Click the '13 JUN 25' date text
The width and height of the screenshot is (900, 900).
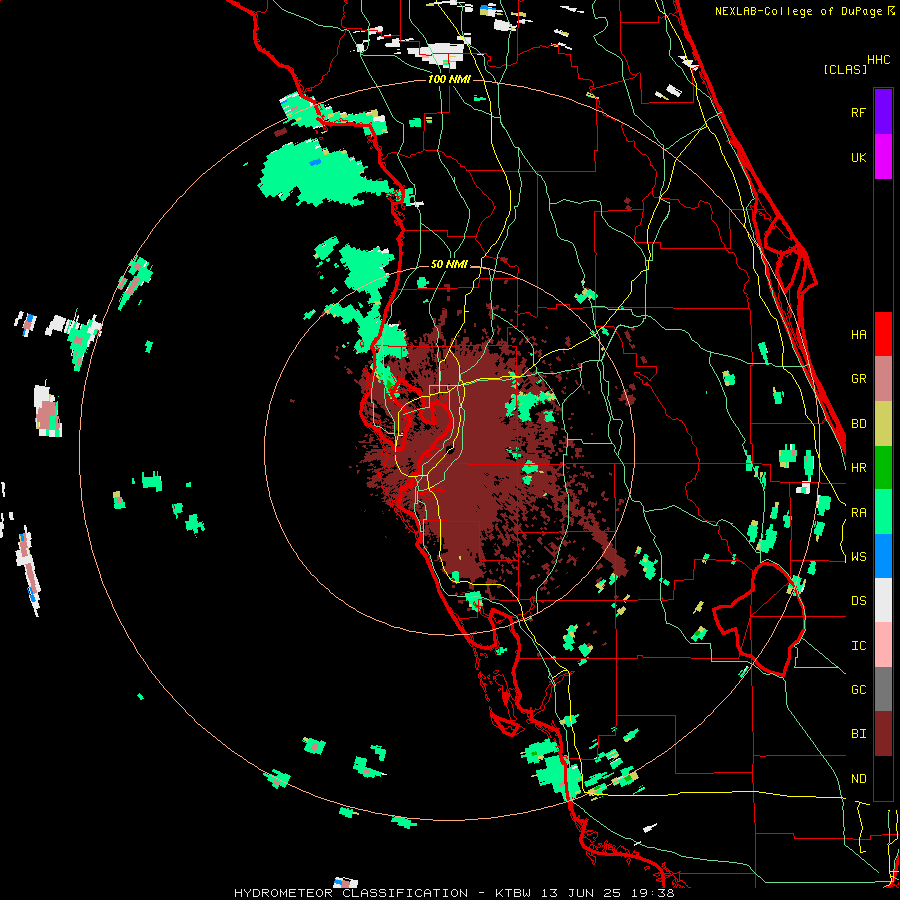pyautogui.click(x=584, y=893)
